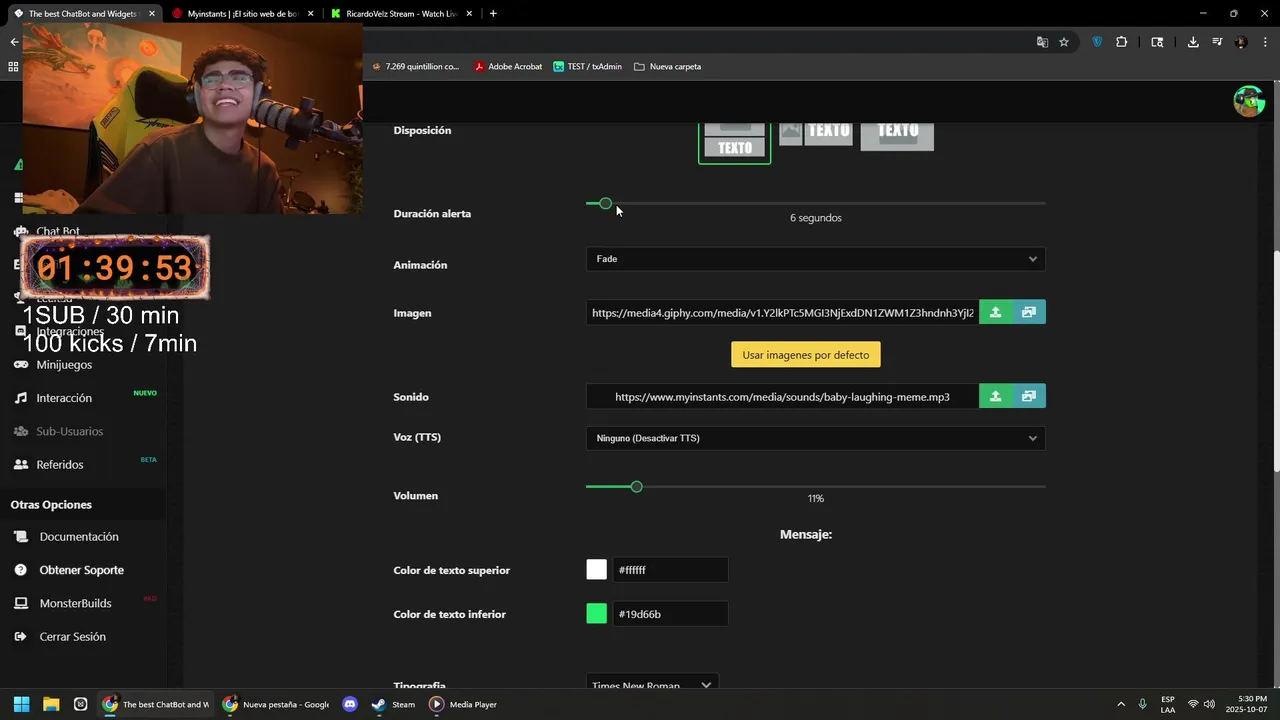Open the Tipografía Times New Roman dropdown
Screen dimensions: 1280x720
(652, 685)
